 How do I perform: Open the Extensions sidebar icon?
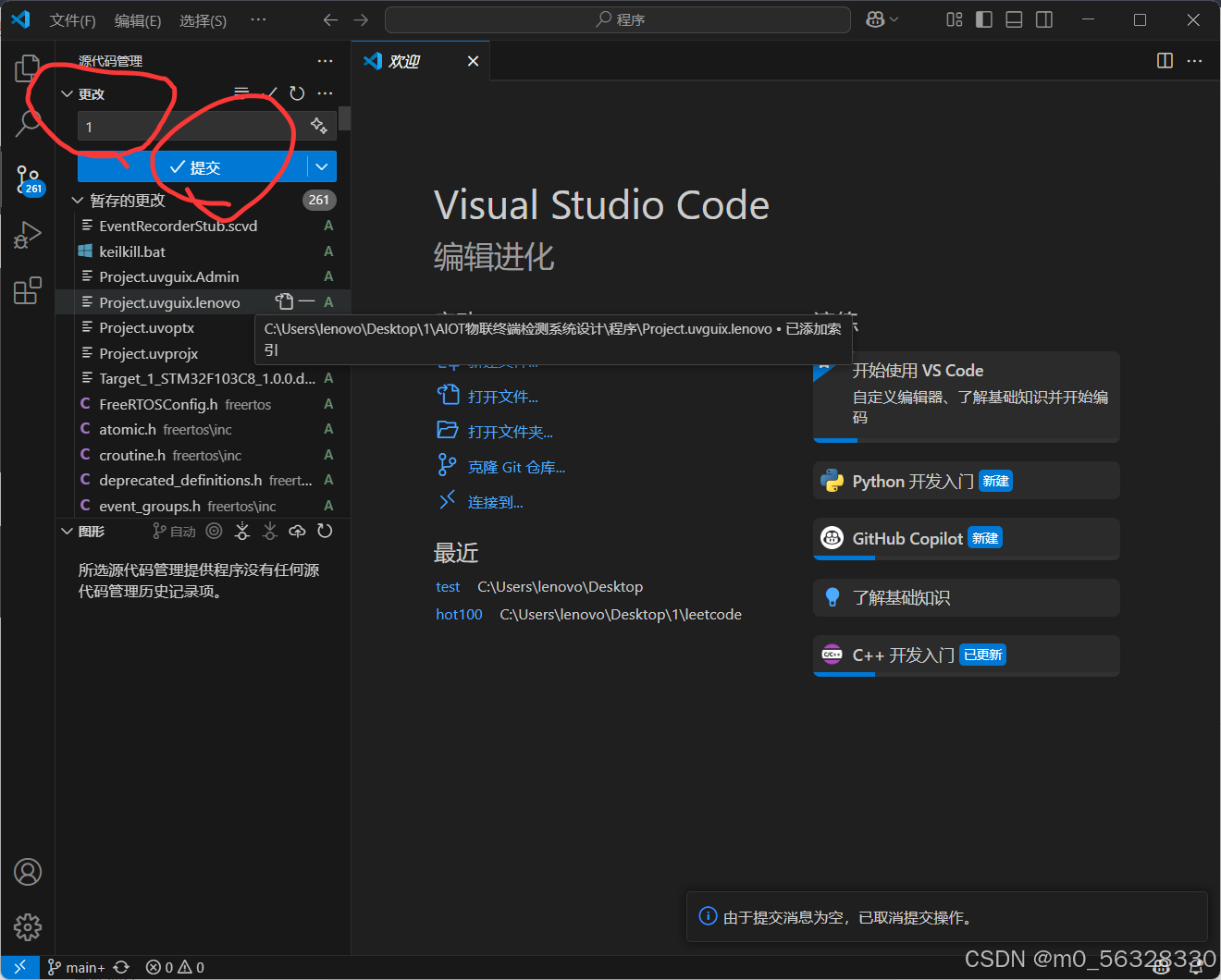[28, 289]
